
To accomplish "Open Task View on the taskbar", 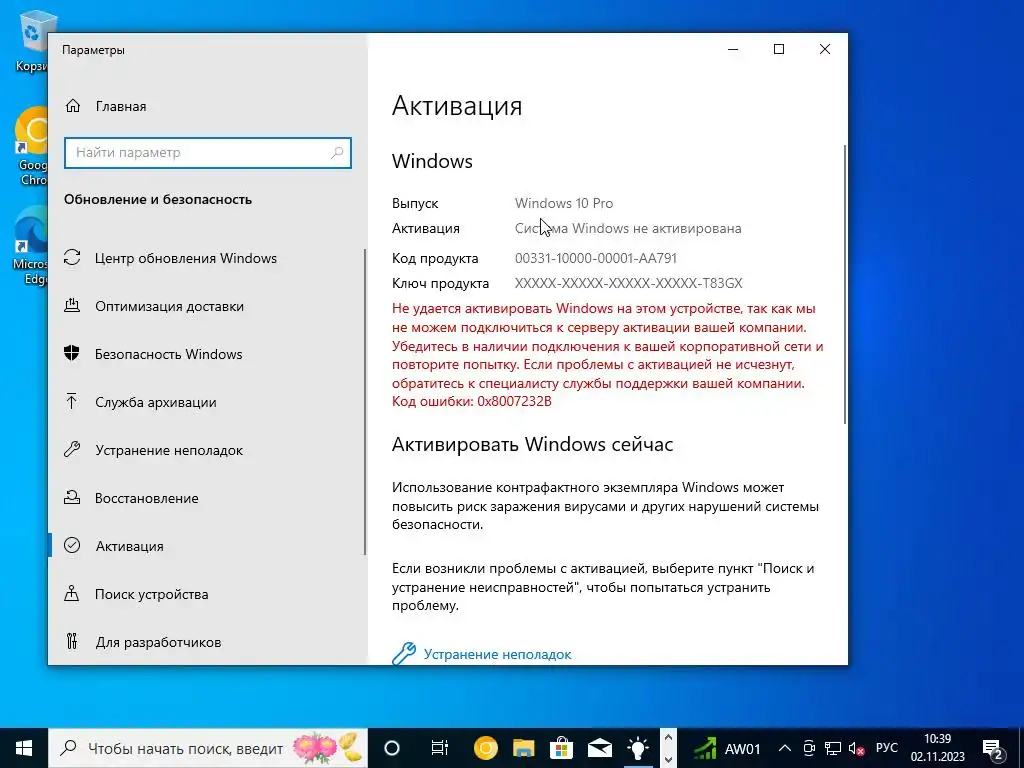I will 440,748.
